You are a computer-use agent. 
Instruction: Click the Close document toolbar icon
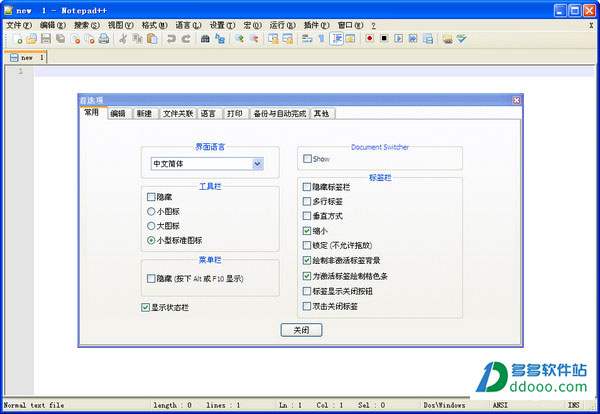75,39
